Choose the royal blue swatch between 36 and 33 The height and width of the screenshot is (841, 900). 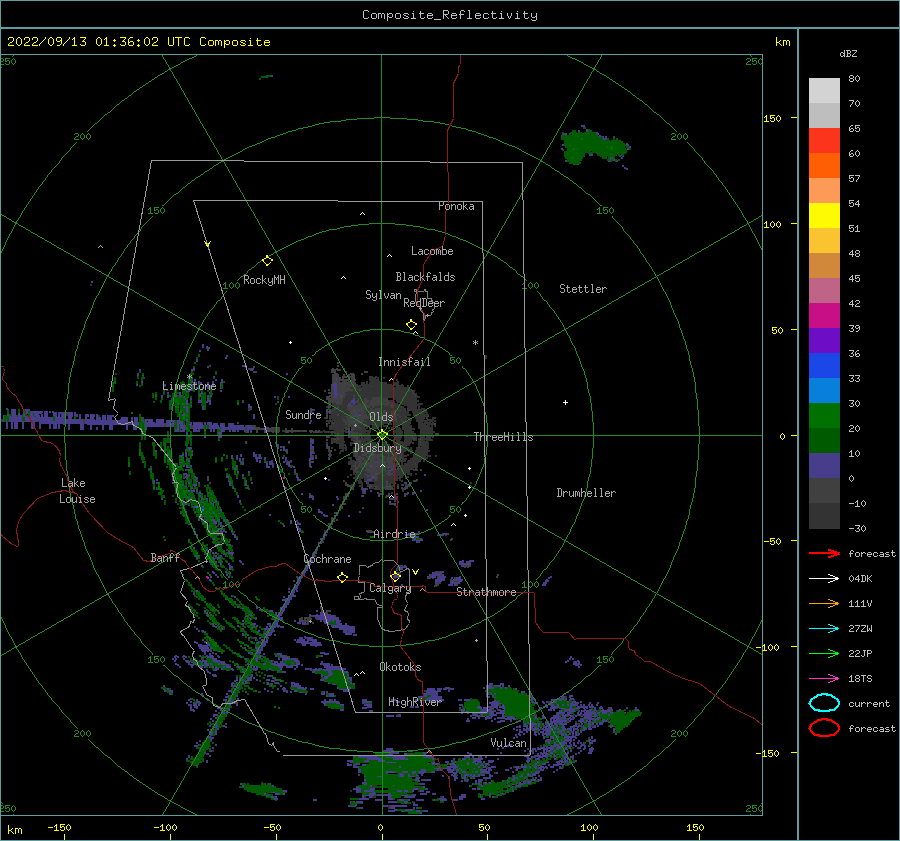pos(824,366)
